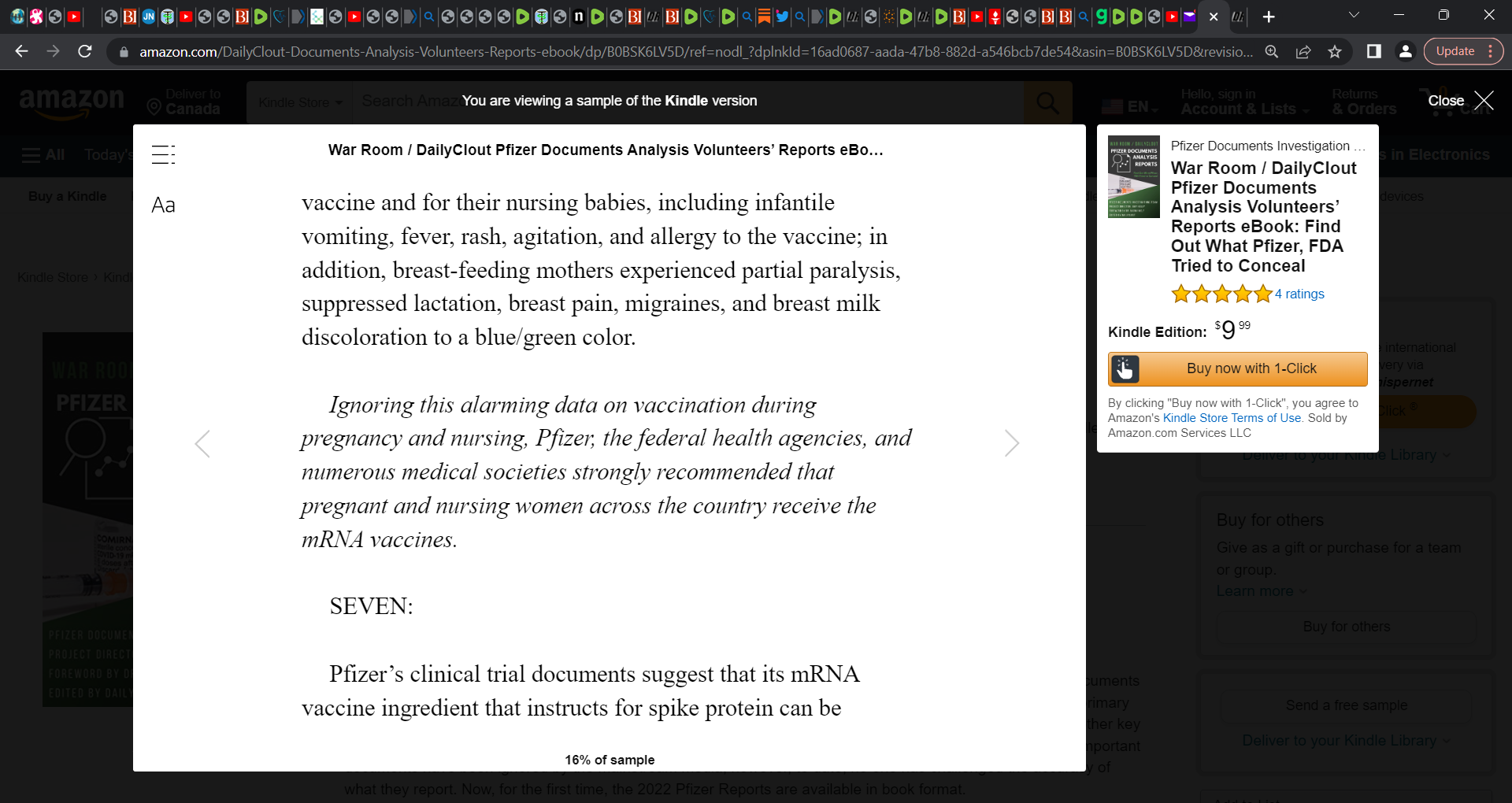The width and height of the screenshot is (1512, 803).
Task: Open the Kindle sample table of contents
Action: click(x=163, y=154)
